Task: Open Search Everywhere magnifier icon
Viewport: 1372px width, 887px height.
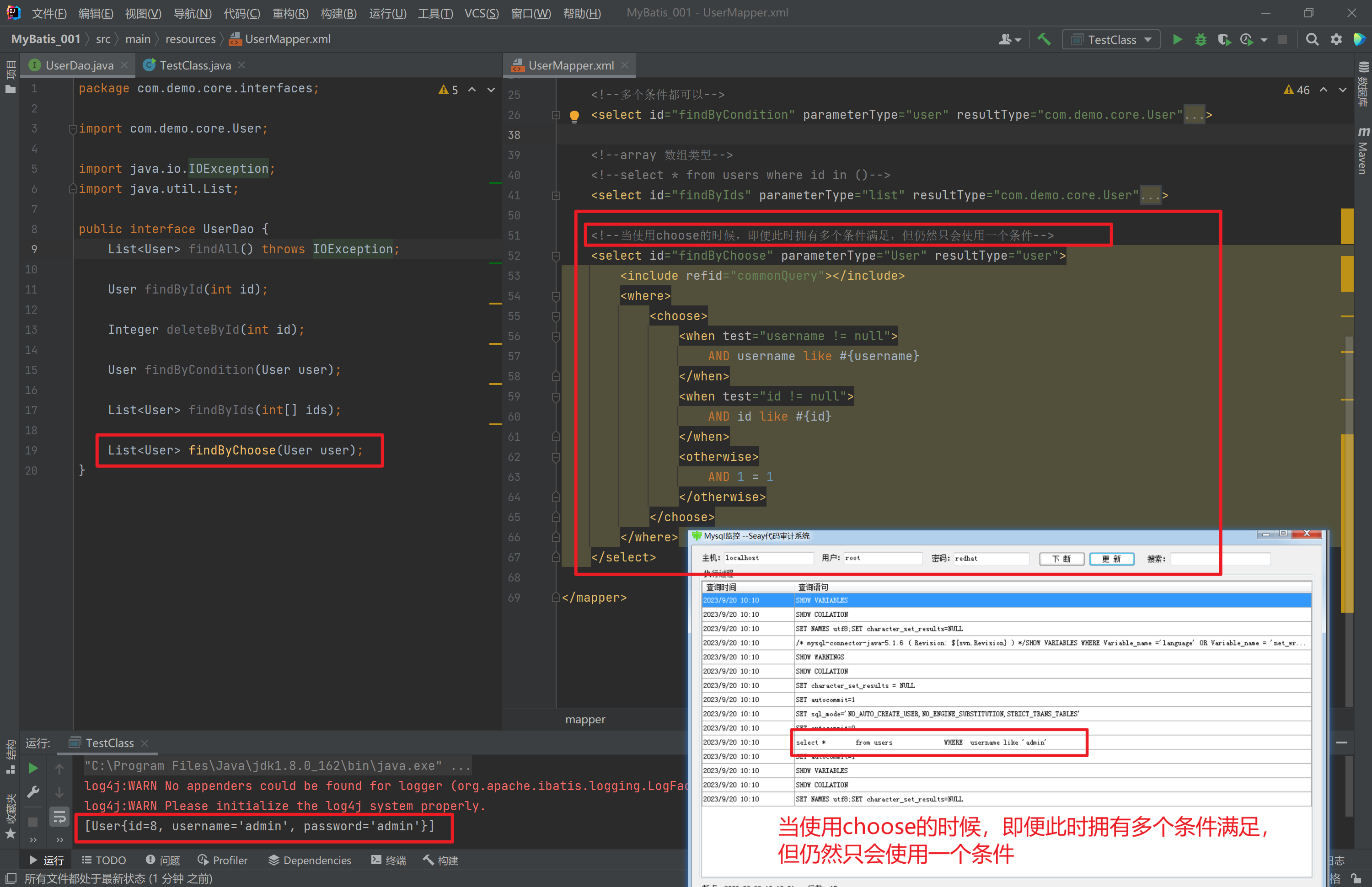Action: 1312,40
